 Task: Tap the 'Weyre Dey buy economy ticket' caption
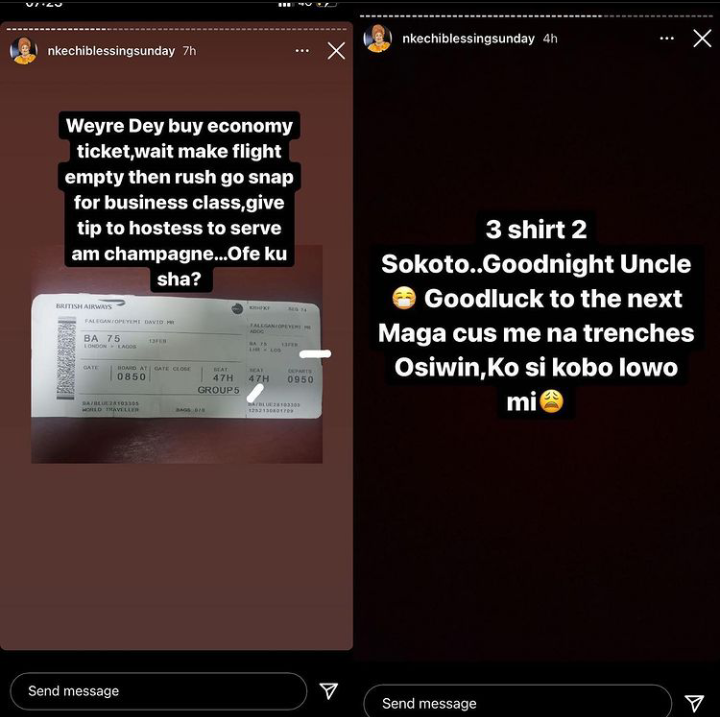[x=179, y=202]
